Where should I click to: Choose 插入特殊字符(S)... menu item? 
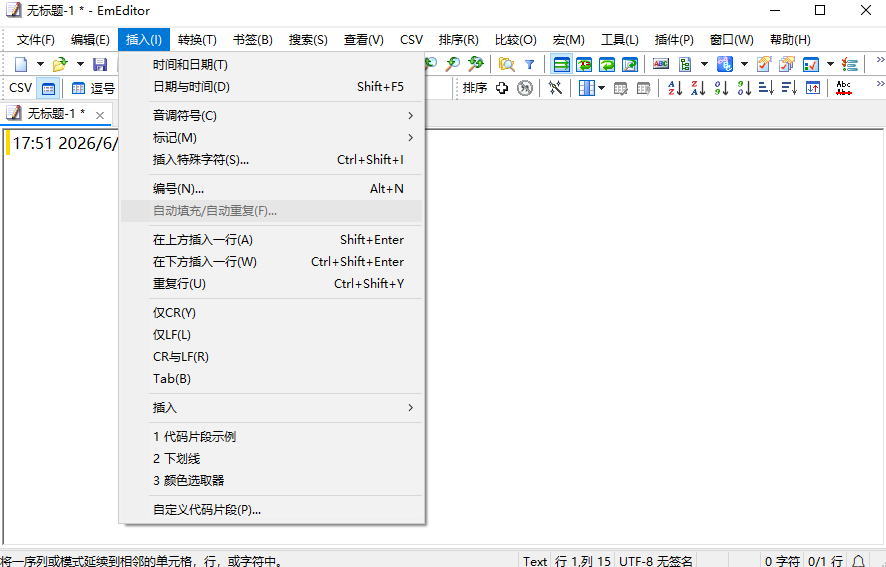[271, 160]
